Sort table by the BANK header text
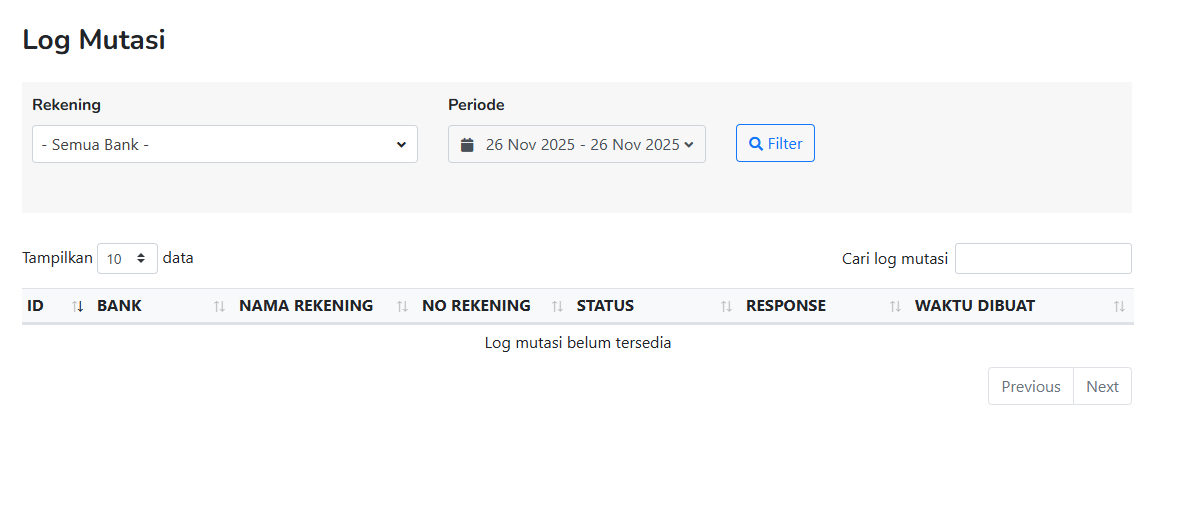The width and height of the screenshot is (1196, 510). coord(119,306)
